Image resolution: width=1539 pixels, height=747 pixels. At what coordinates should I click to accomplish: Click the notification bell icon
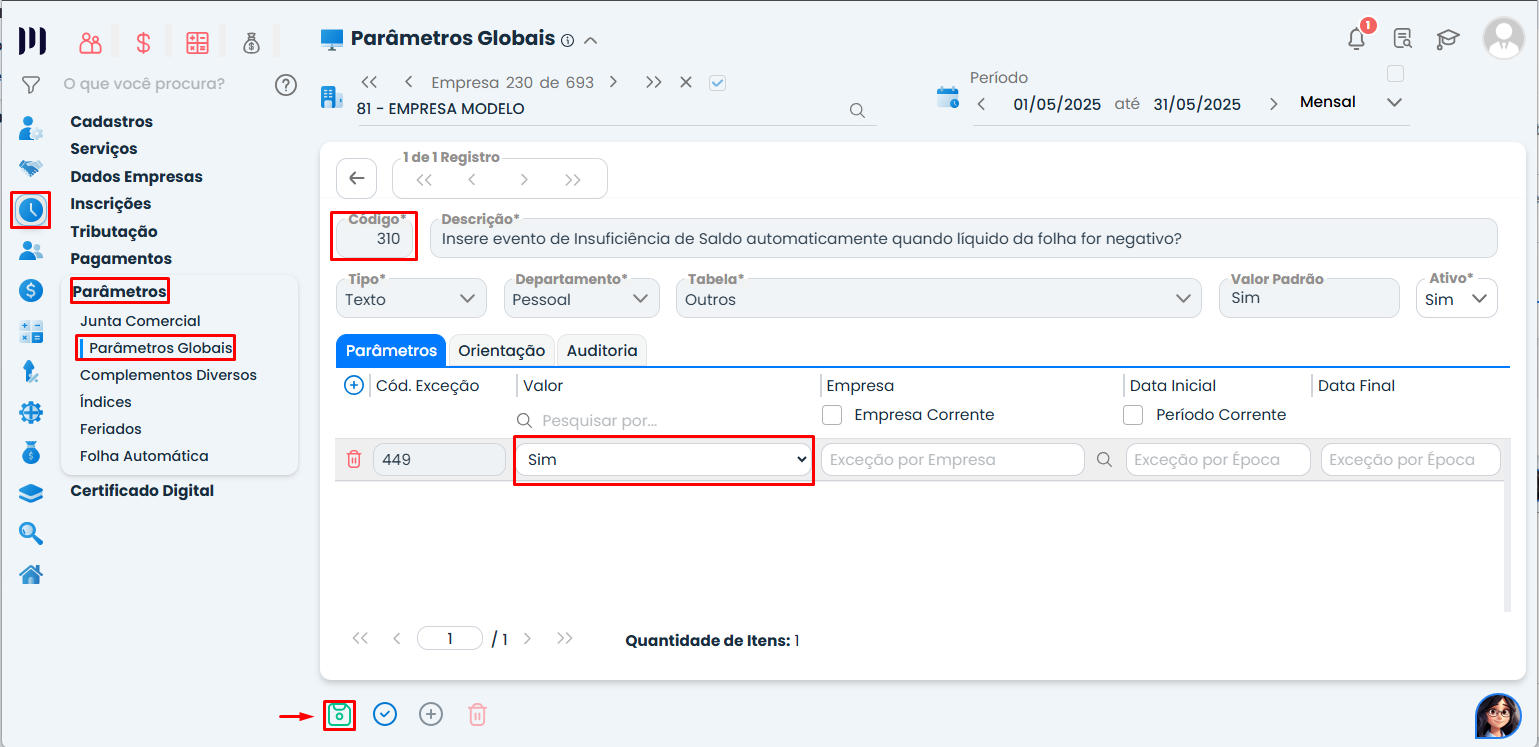[1356, 39]
